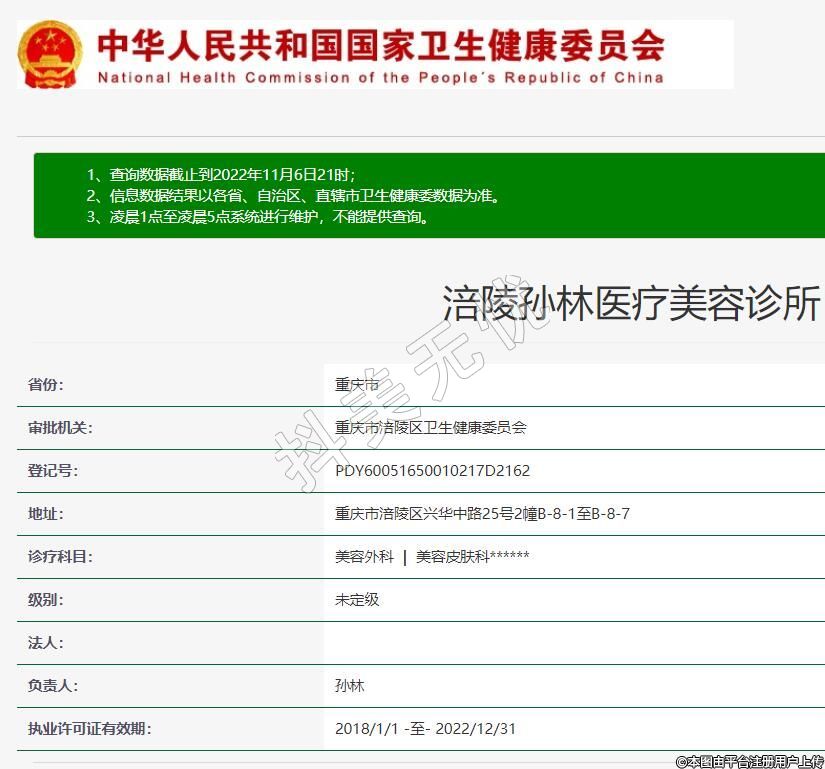Click the 审批机关 row label

coord(60,428)
